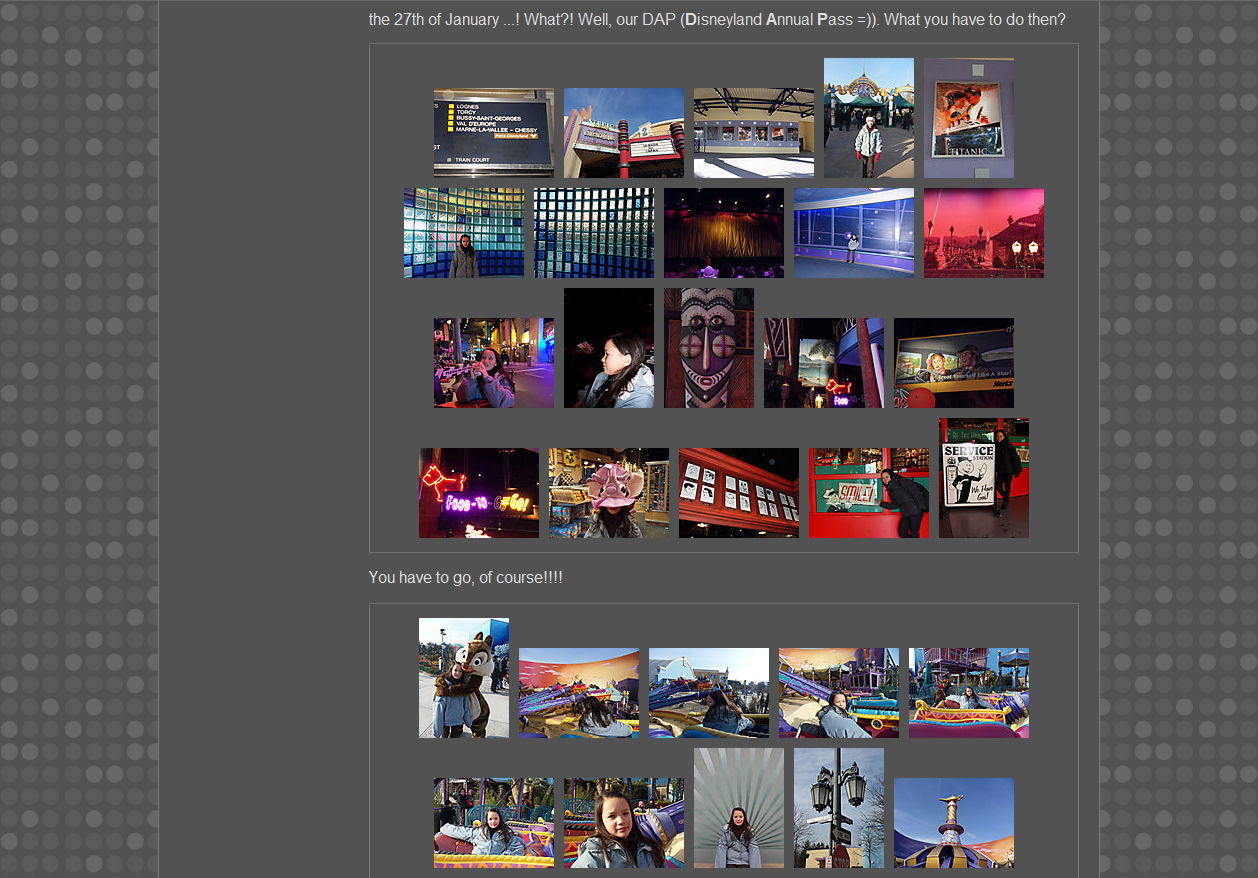View photo of person beside Smiley sign

(868, 493)
